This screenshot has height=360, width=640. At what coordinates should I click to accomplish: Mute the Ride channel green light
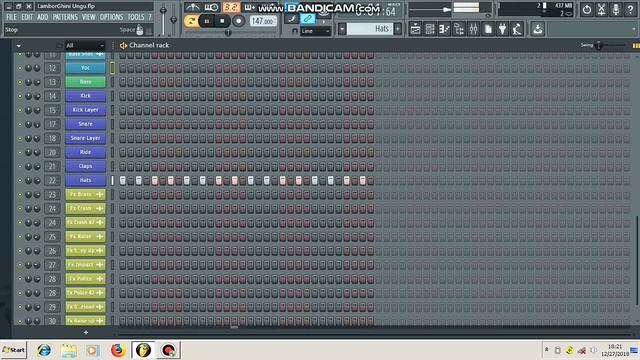click(x=20, y=152)
